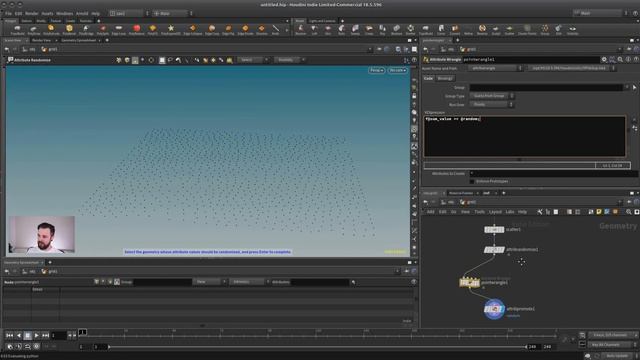The height and width of the screenshot is (360, 640).
Task: Click the network editor wrench tools icon
Action: (540, 212)
